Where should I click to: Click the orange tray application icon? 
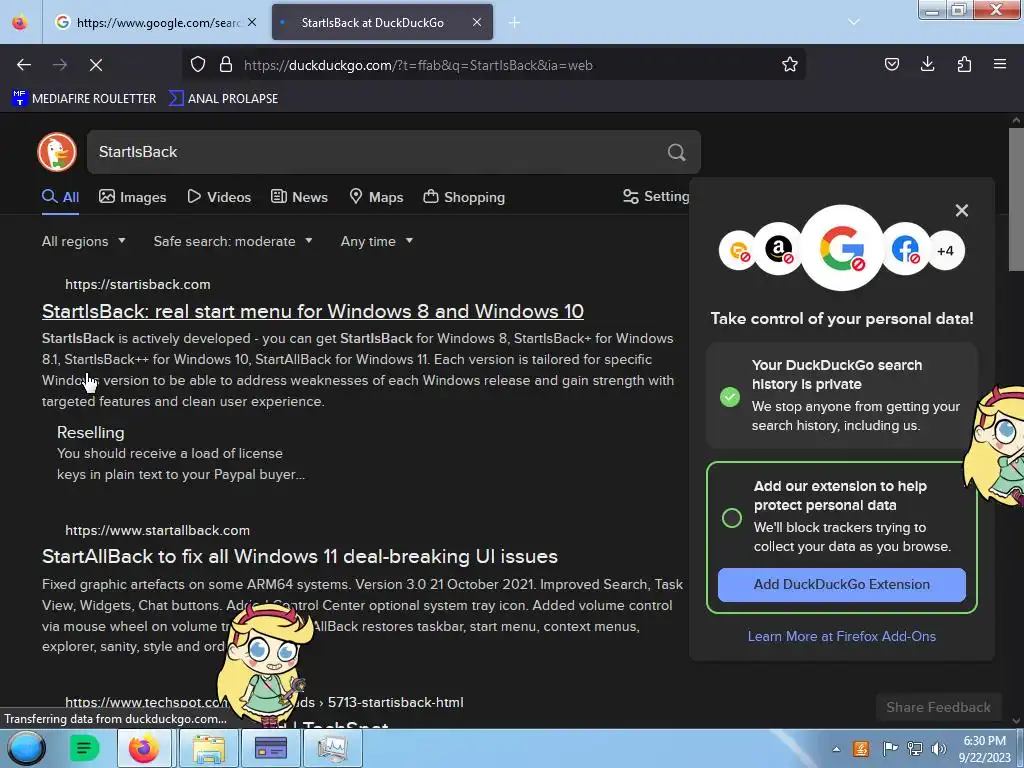pyautogui.click(x=861, y=749)
